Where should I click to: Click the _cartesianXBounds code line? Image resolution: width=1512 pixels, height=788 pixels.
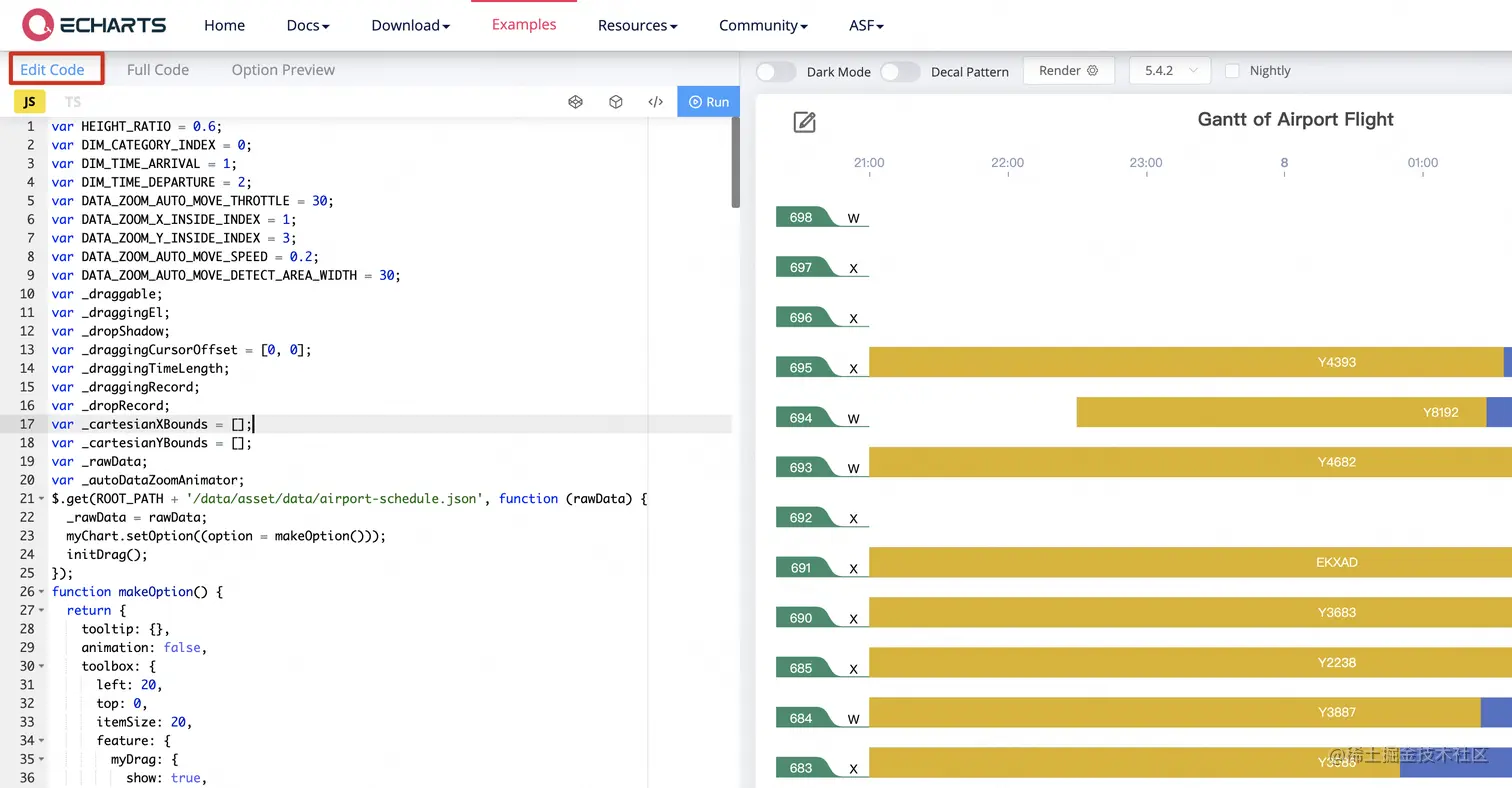coord(152,424)
